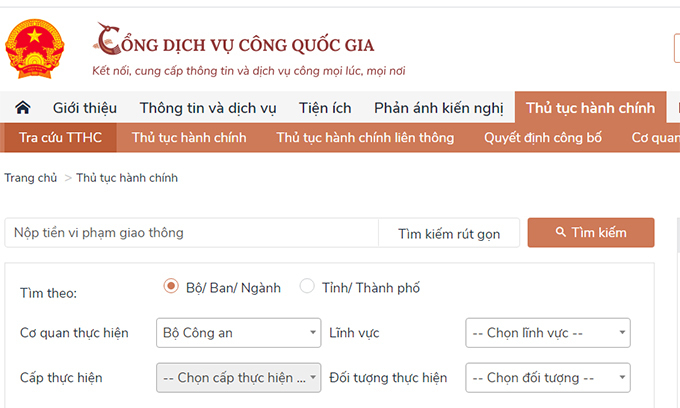Open Phản ánh kiến nghị menu

coord(439,108)
